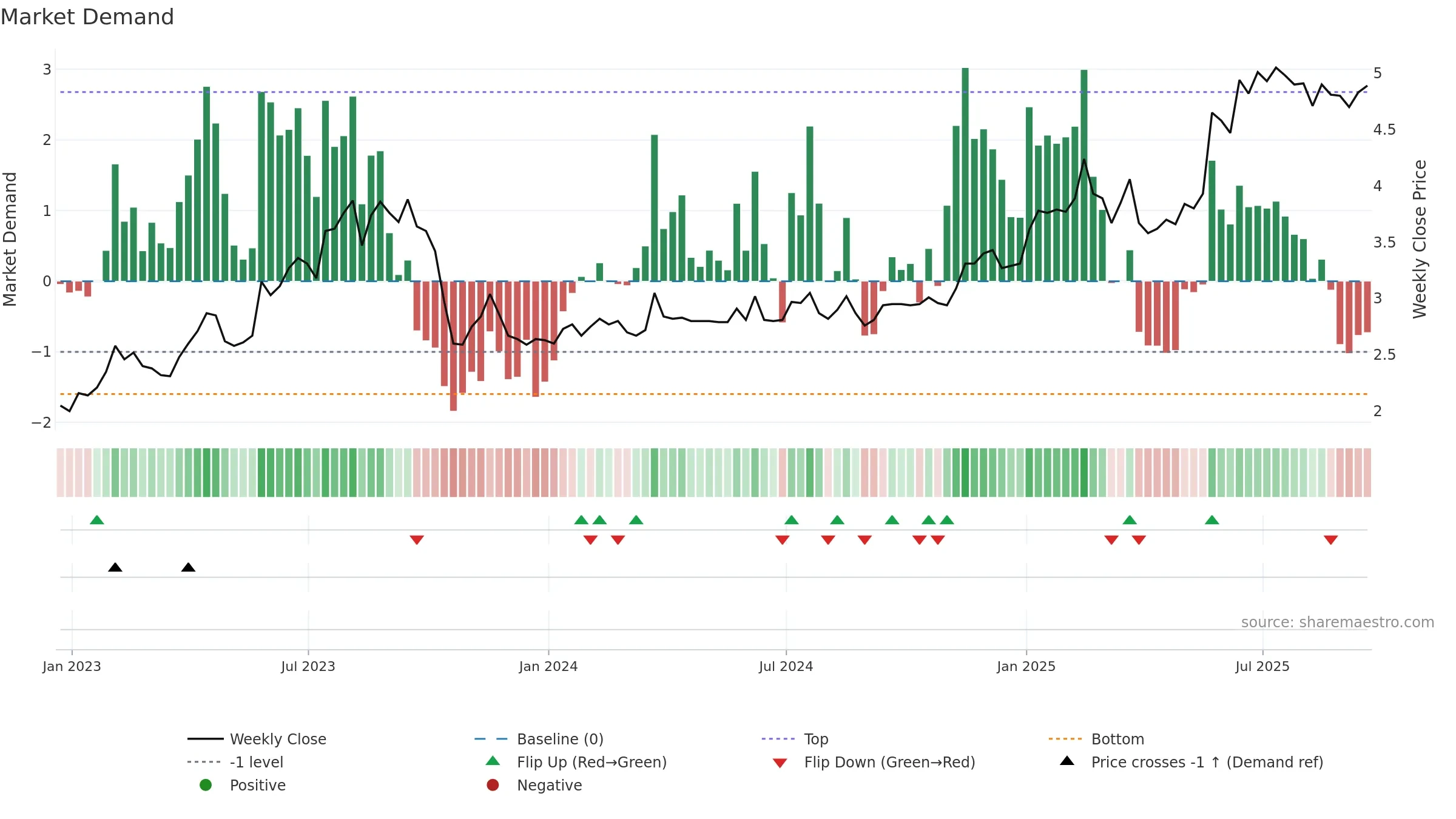Click the right y-axis value 2.5

[1384, 354]
